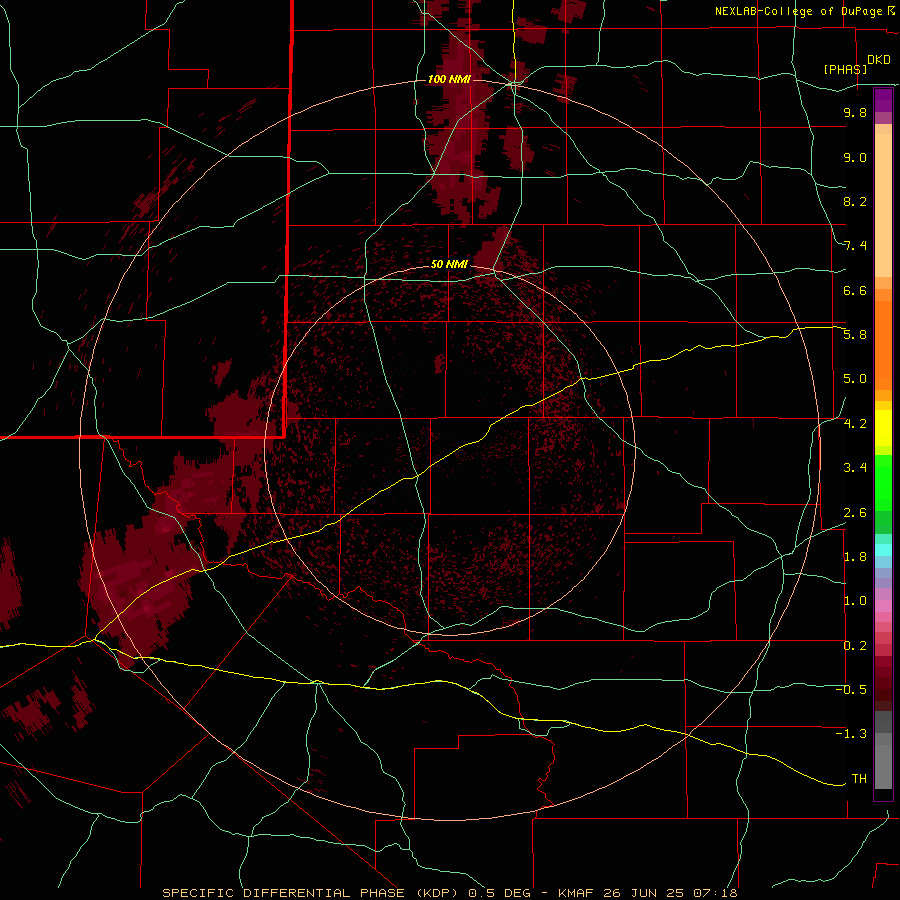
Task: Pick the dark orange segment of color bar
Action: point(883,345)
